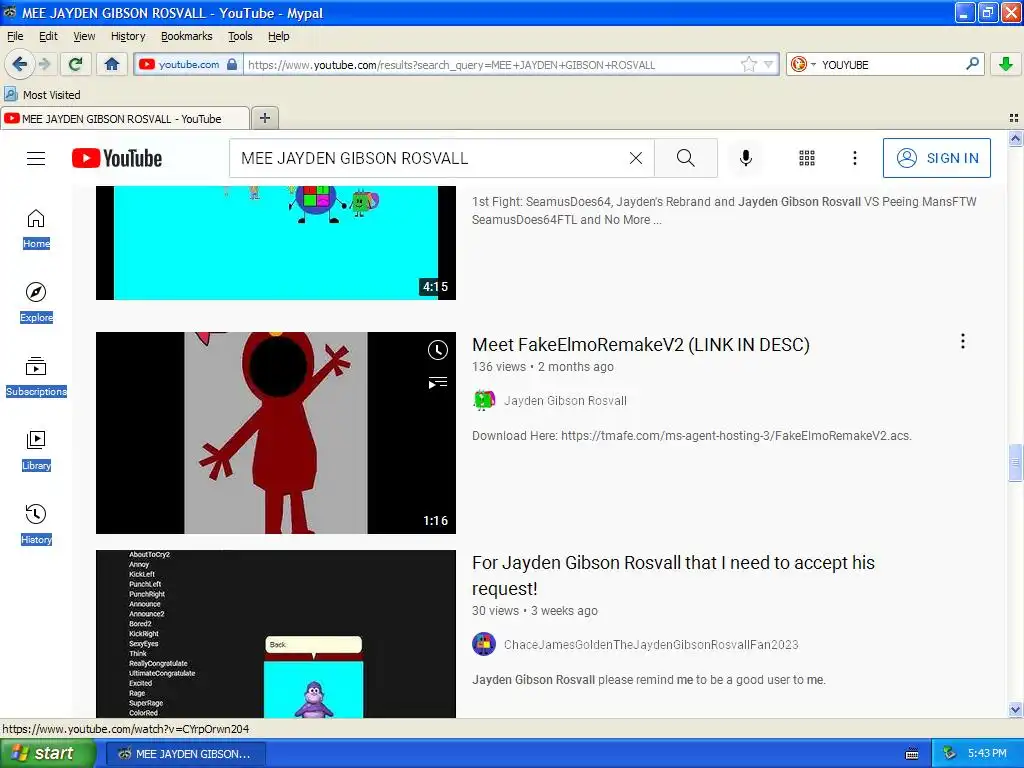1024x768 pixels.
Task: Click the 1st Fight video description text
Action: 724,210
